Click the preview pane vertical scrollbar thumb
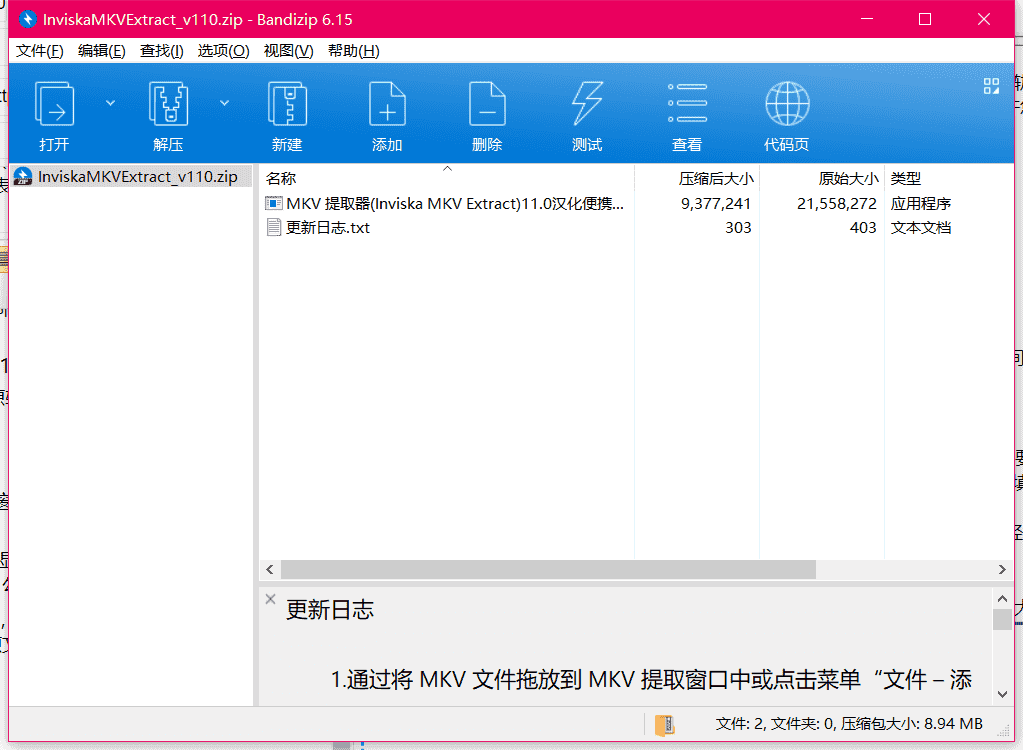Image resolution: width=1023 pixels, height=750 pixels. [x=1002, y=619]
